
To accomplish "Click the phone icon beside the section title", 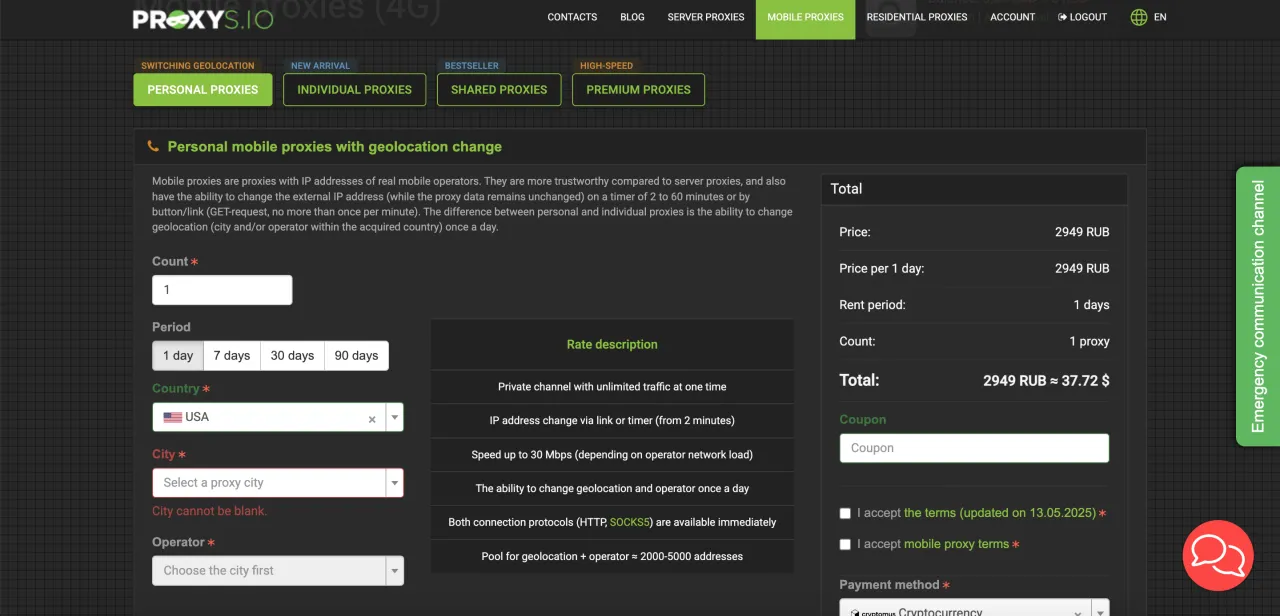I will [x=153, y=146].
